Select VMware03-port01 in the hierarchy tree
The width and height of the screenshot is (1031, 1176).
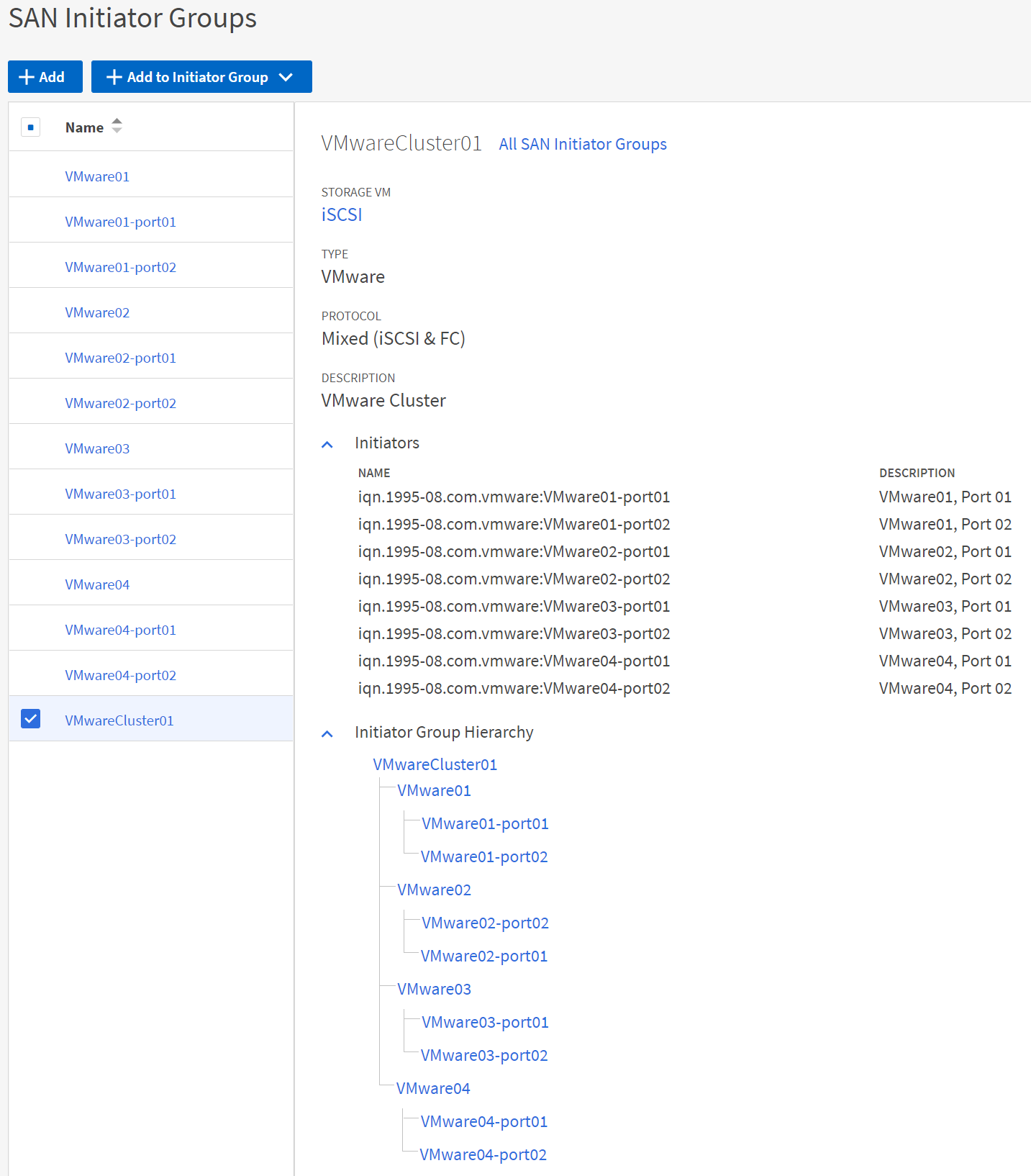[x=485, y=1022]
